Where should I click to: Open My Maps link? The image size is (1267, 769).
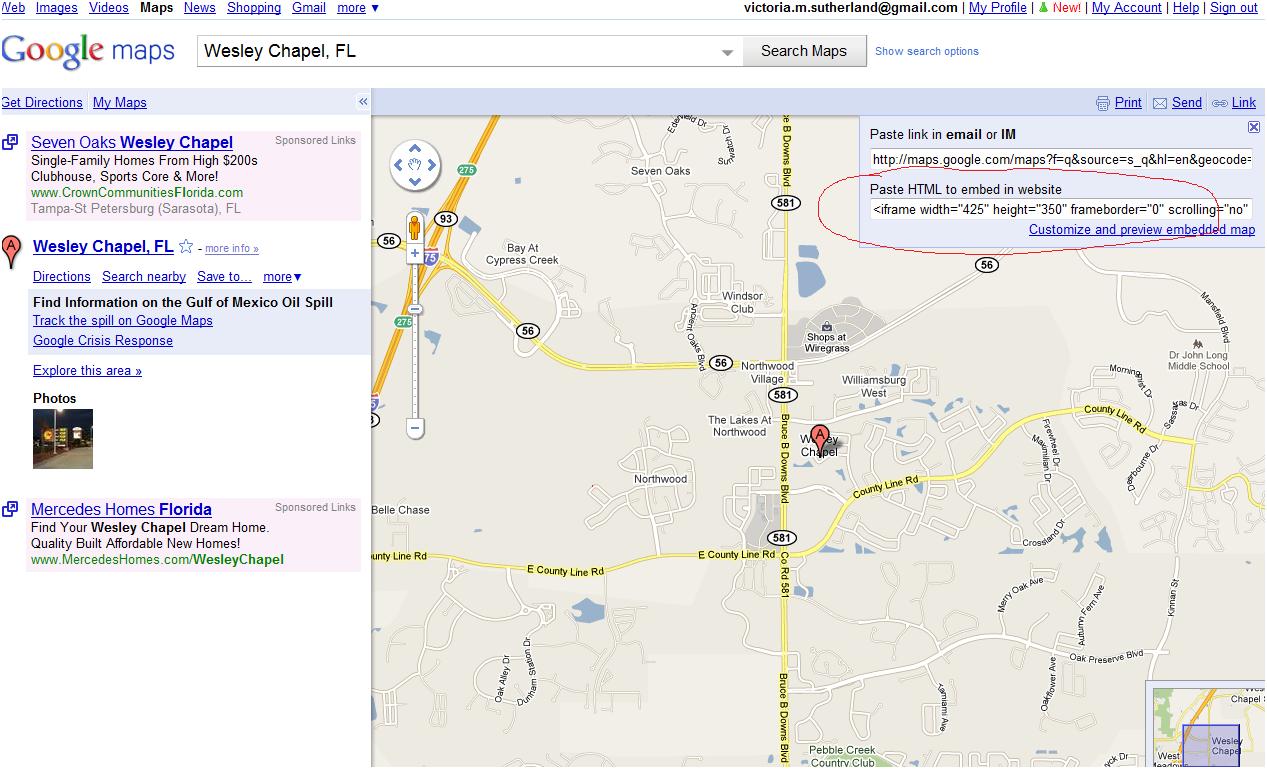point(120,103)
